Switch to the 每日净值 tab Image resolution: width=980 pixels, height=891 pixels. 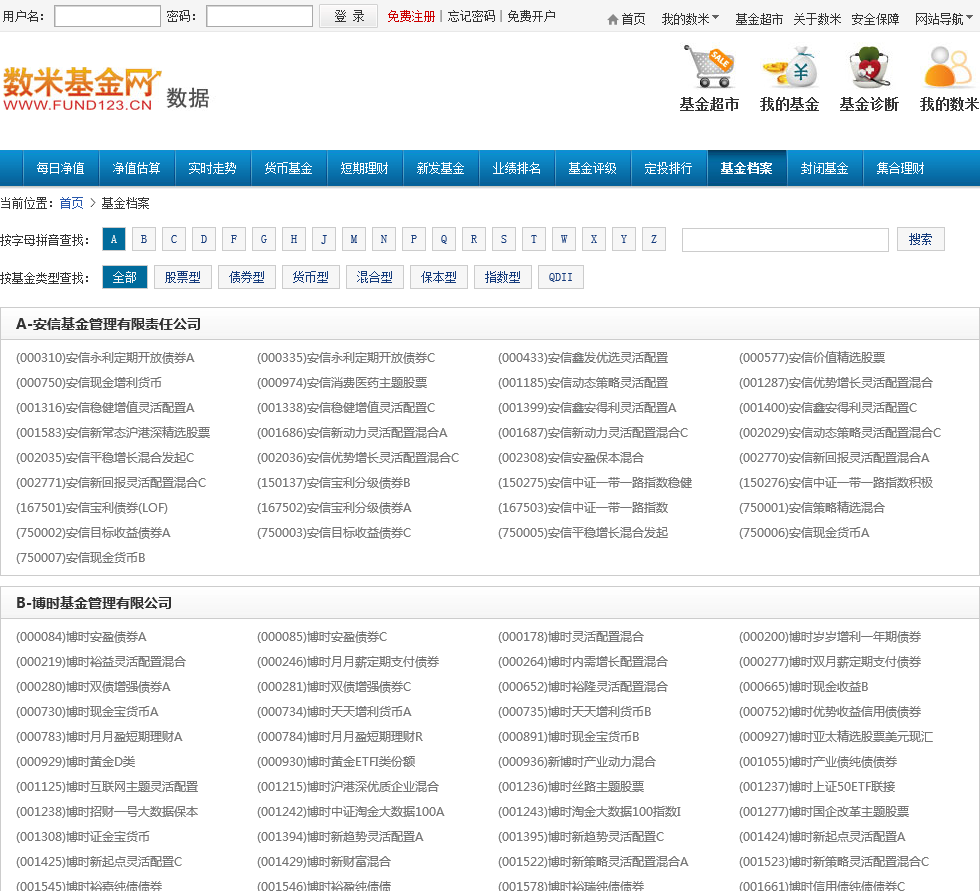click(x=60, y=168)
